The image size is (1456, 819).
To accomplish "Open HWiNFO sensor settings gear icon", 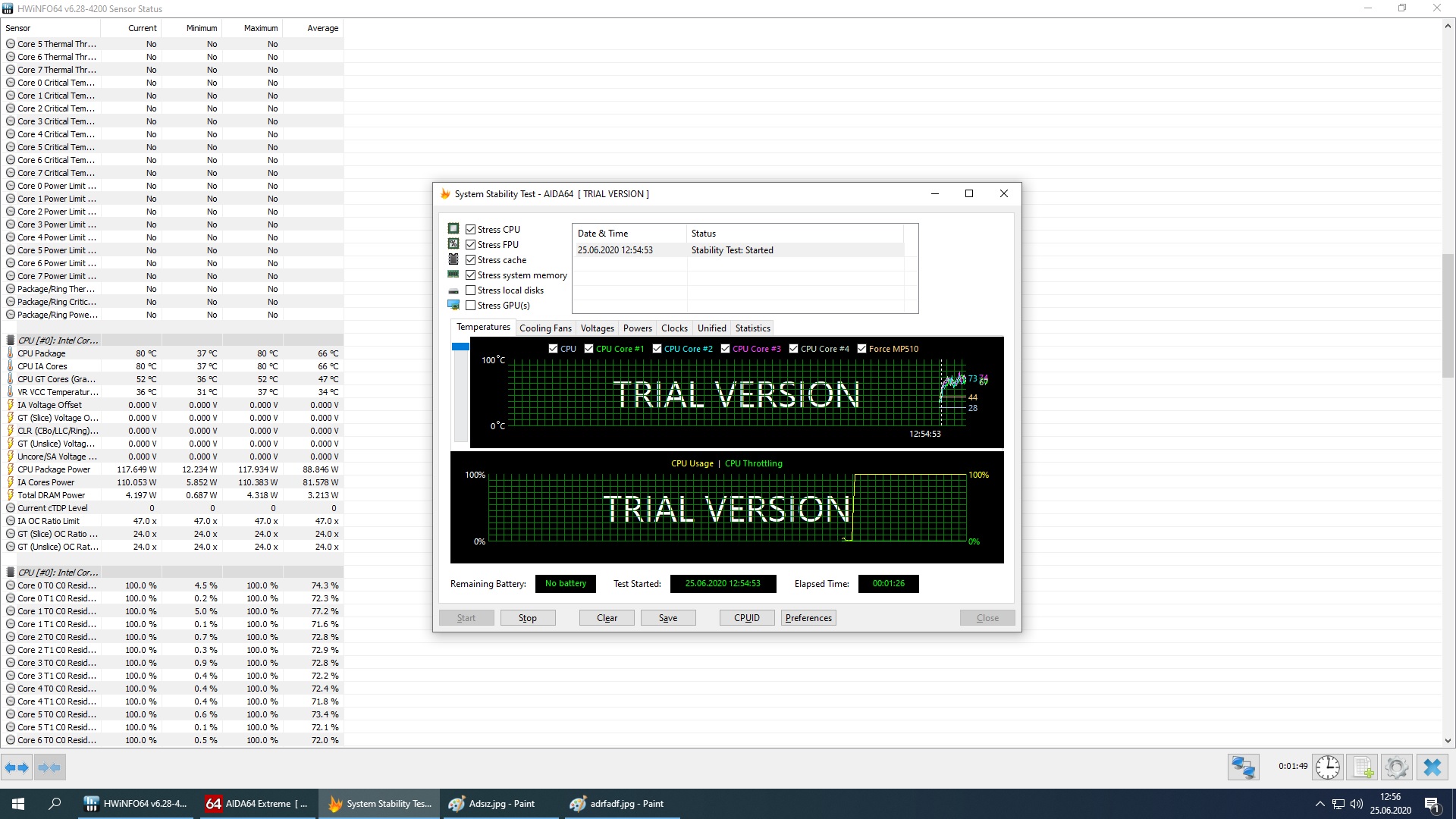I will [x=1396, y=767].
